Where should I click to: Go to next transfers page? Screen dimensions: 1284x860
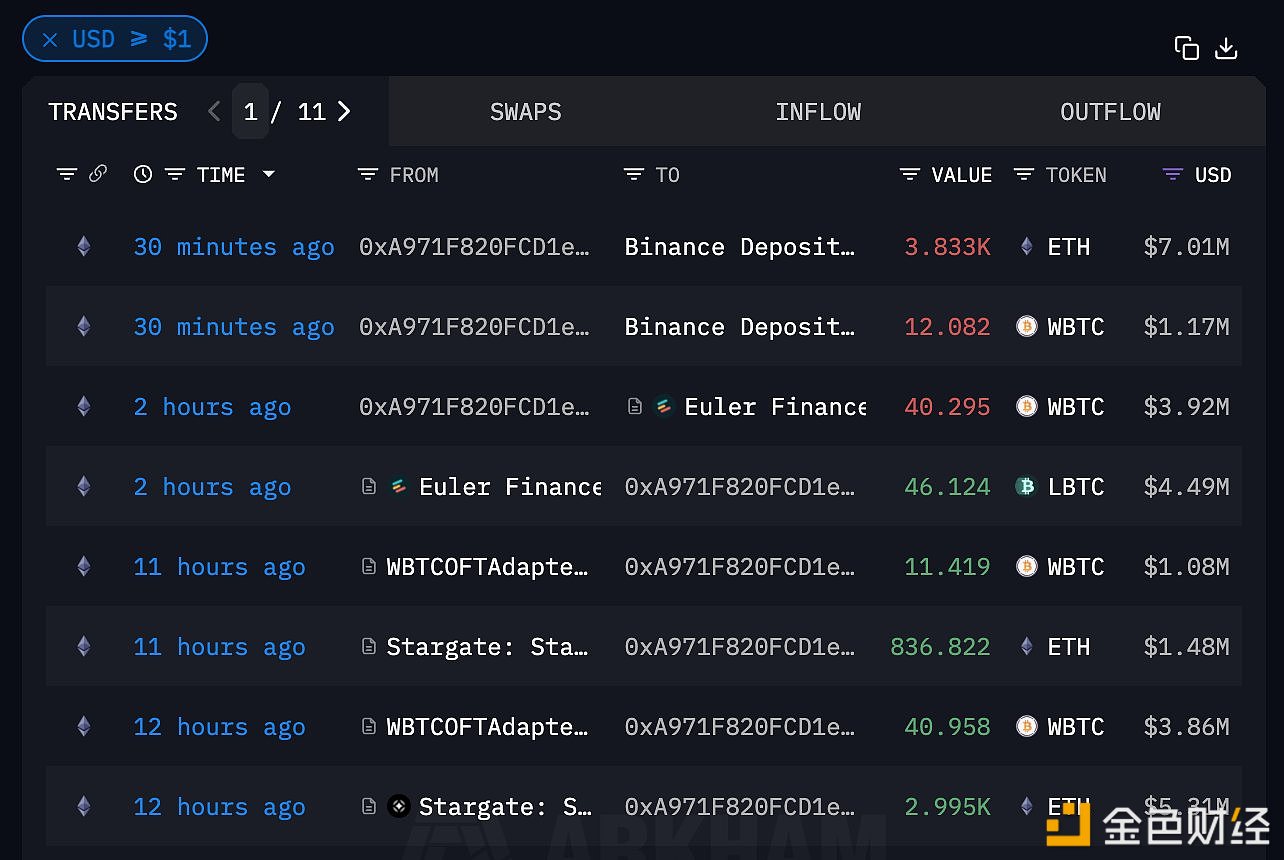coord(344,111)
